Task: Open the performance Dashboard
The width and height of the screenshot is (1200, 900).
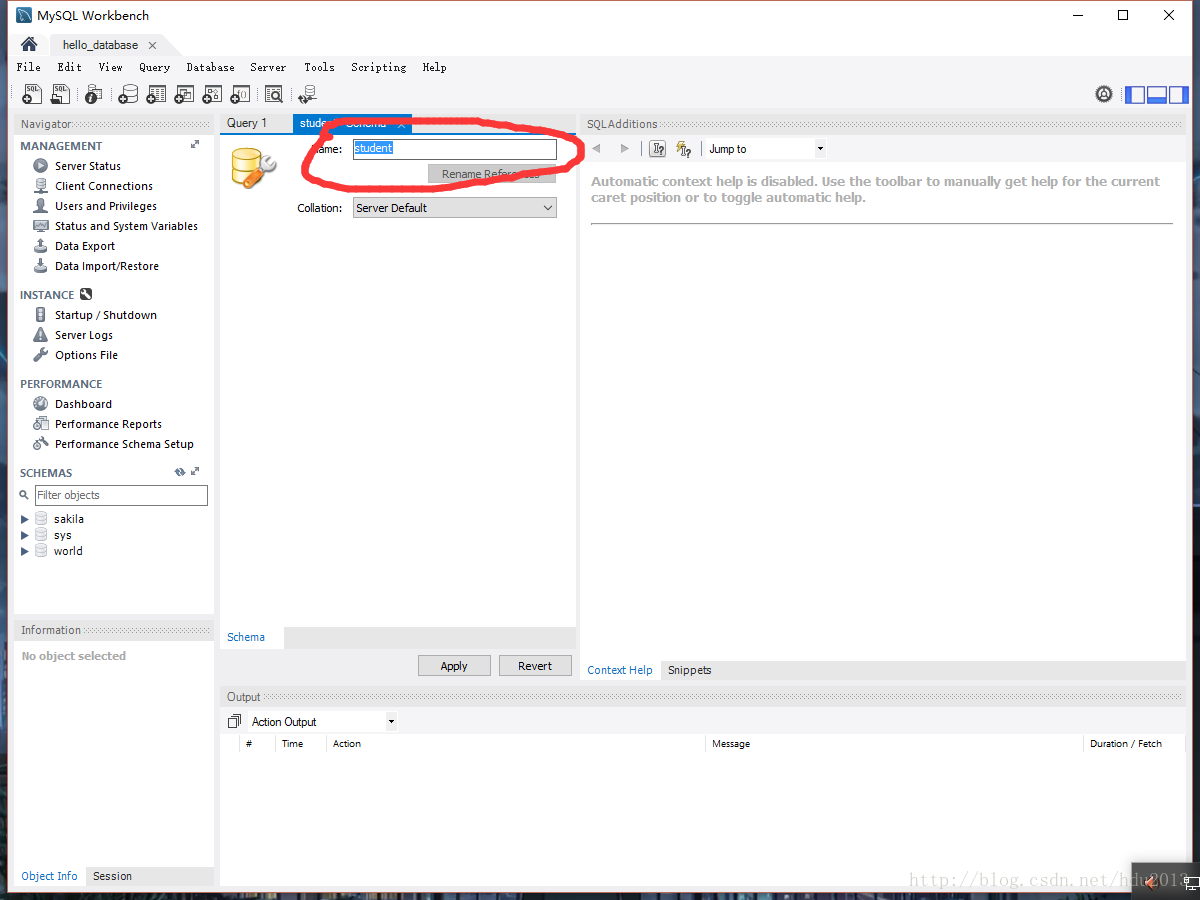Action: 83,404
